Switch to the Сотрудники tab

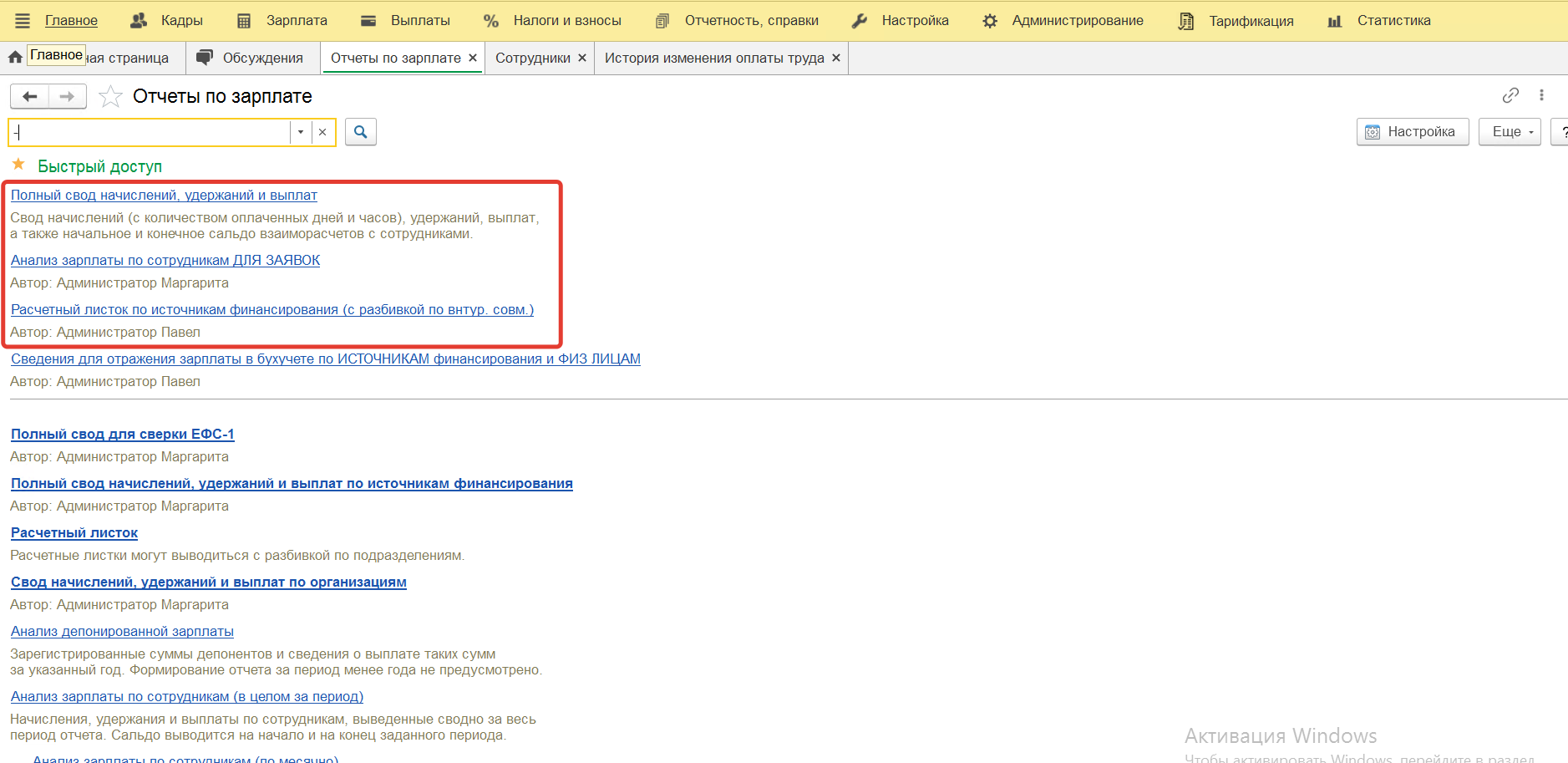(532, 58)
